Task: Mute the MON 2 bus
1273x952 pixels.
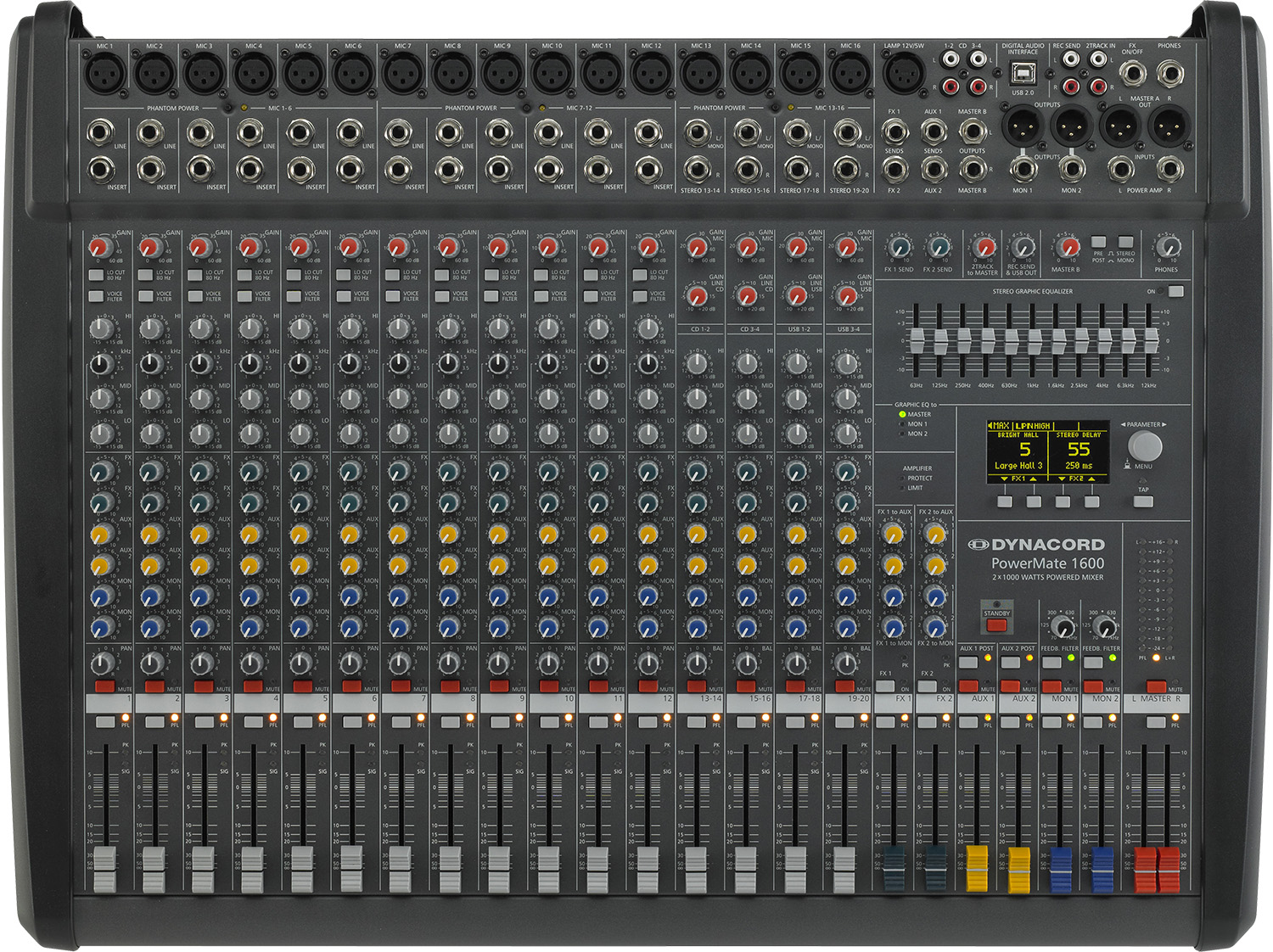Action: (1093, 686)
